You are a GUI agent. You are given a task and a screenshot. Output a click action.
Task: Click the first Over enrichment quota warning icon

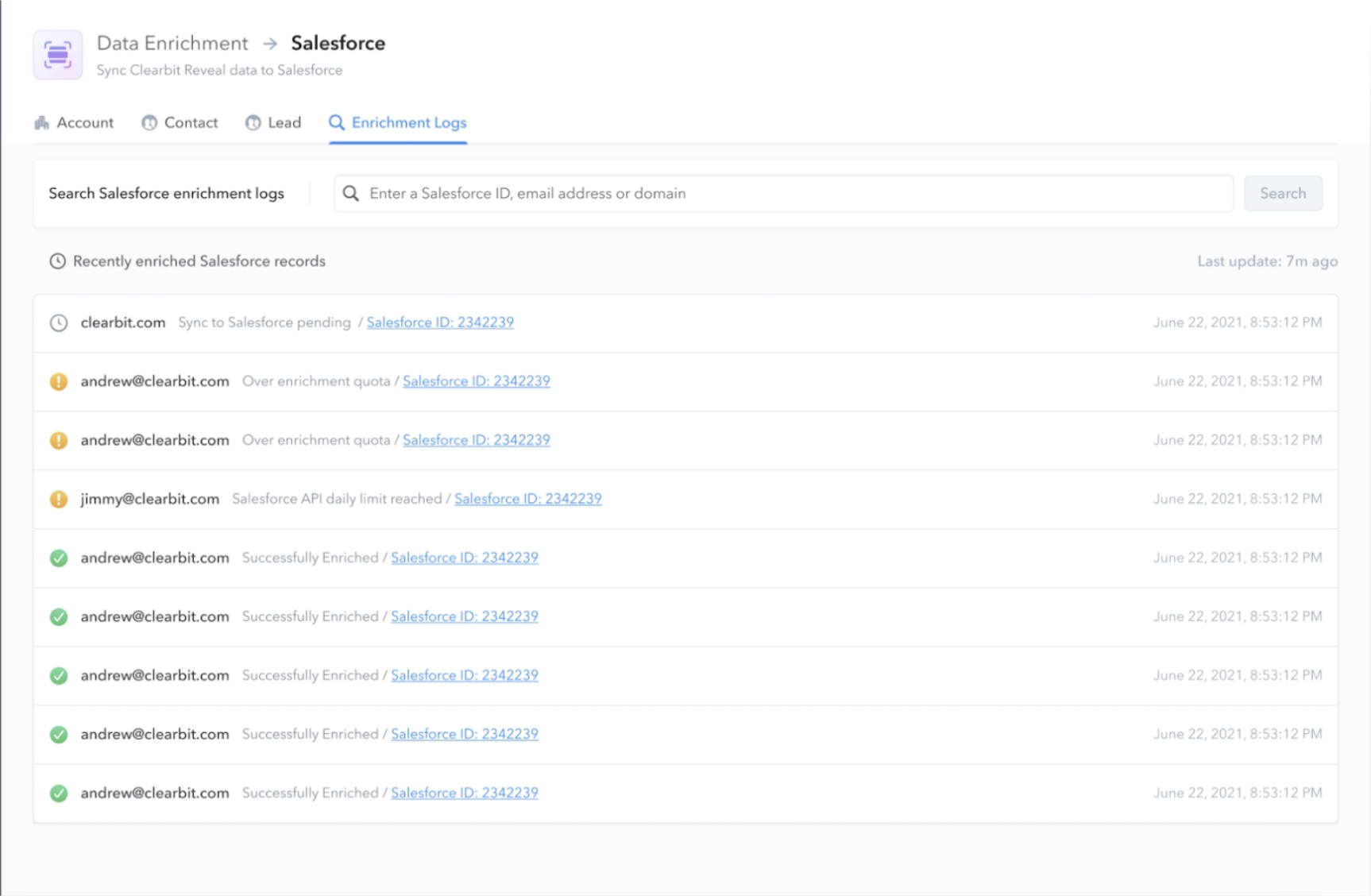coord(59,381)
